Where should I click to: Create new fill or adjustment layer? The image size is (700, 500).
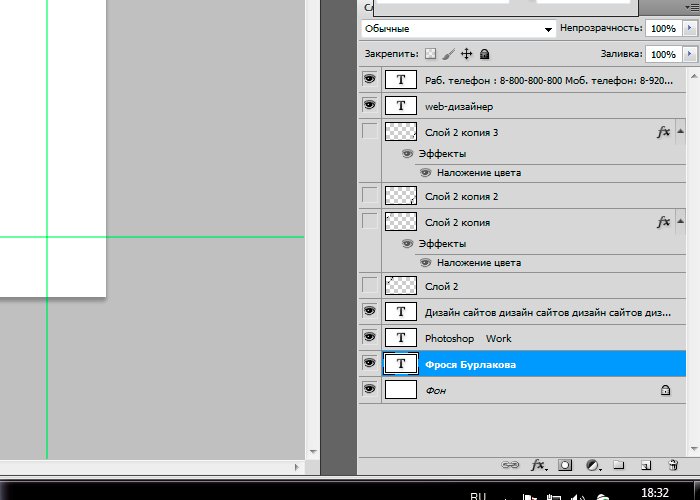point(592,465)
